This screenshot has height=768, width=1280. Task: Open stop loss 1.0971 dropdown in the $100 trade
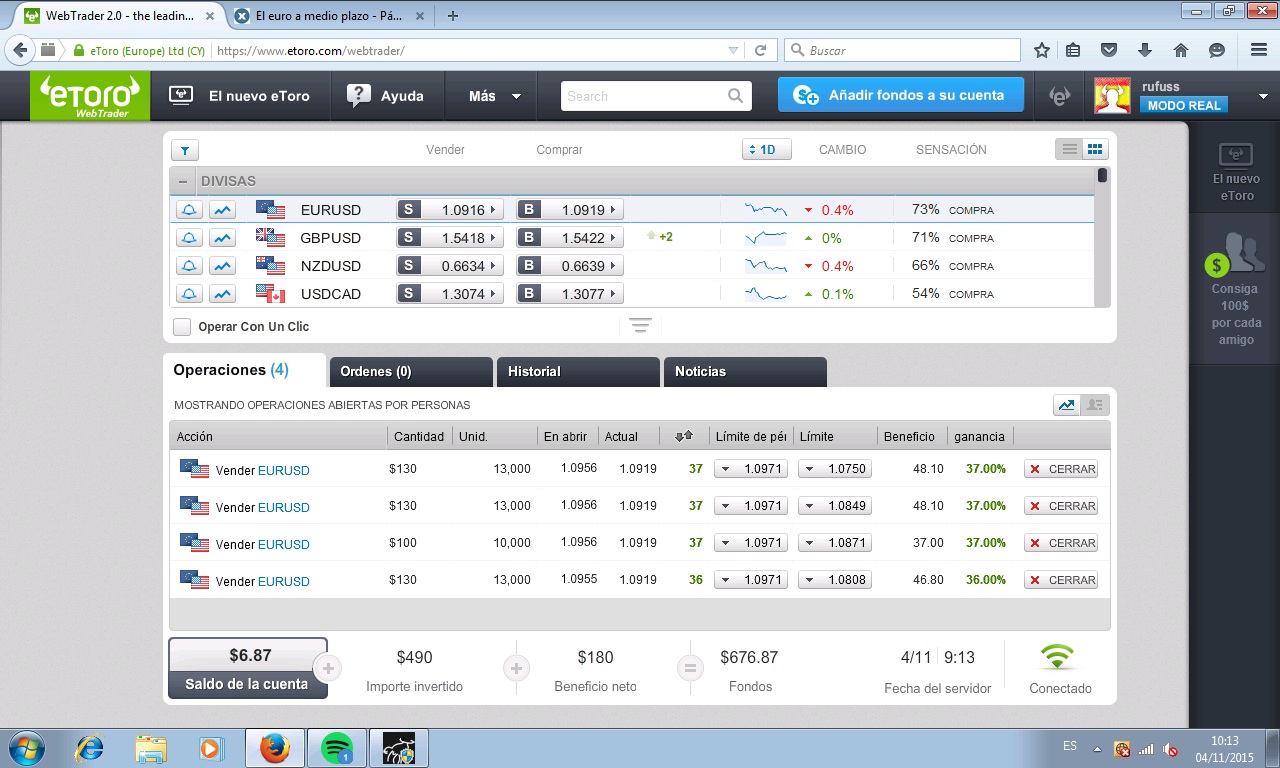coord(751,543)
